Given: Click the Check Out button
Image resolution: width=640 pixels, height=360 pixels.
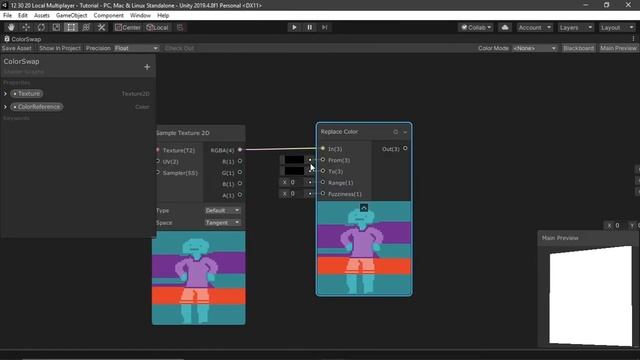Looking at the screenshot, I should click(x=180, y=48).
